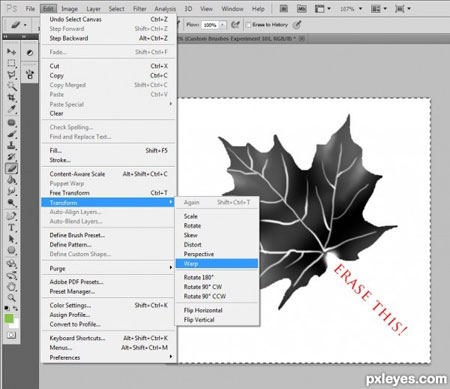Screen dimensions: 450x389
Task: Select the Path Selection tool
Action: point(11,239)
